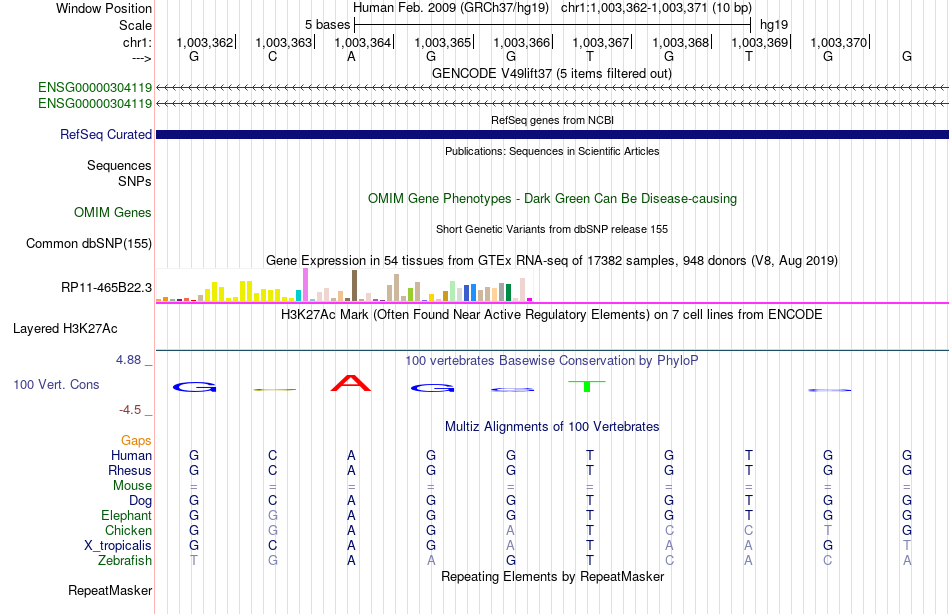The height and width of the screenshot is (614, 950).
Task: Click the Scale track label
Action: point(135,25)
